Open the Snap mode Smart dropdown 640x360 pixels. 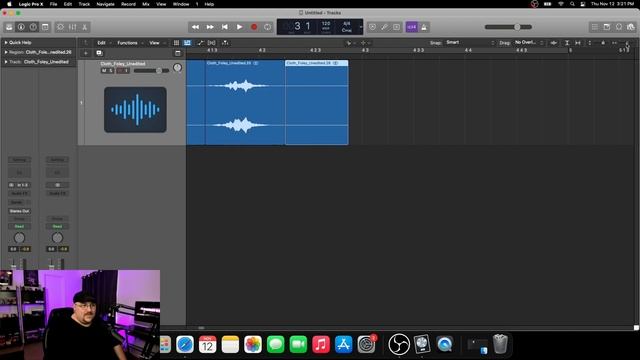[x=470, y=42]
